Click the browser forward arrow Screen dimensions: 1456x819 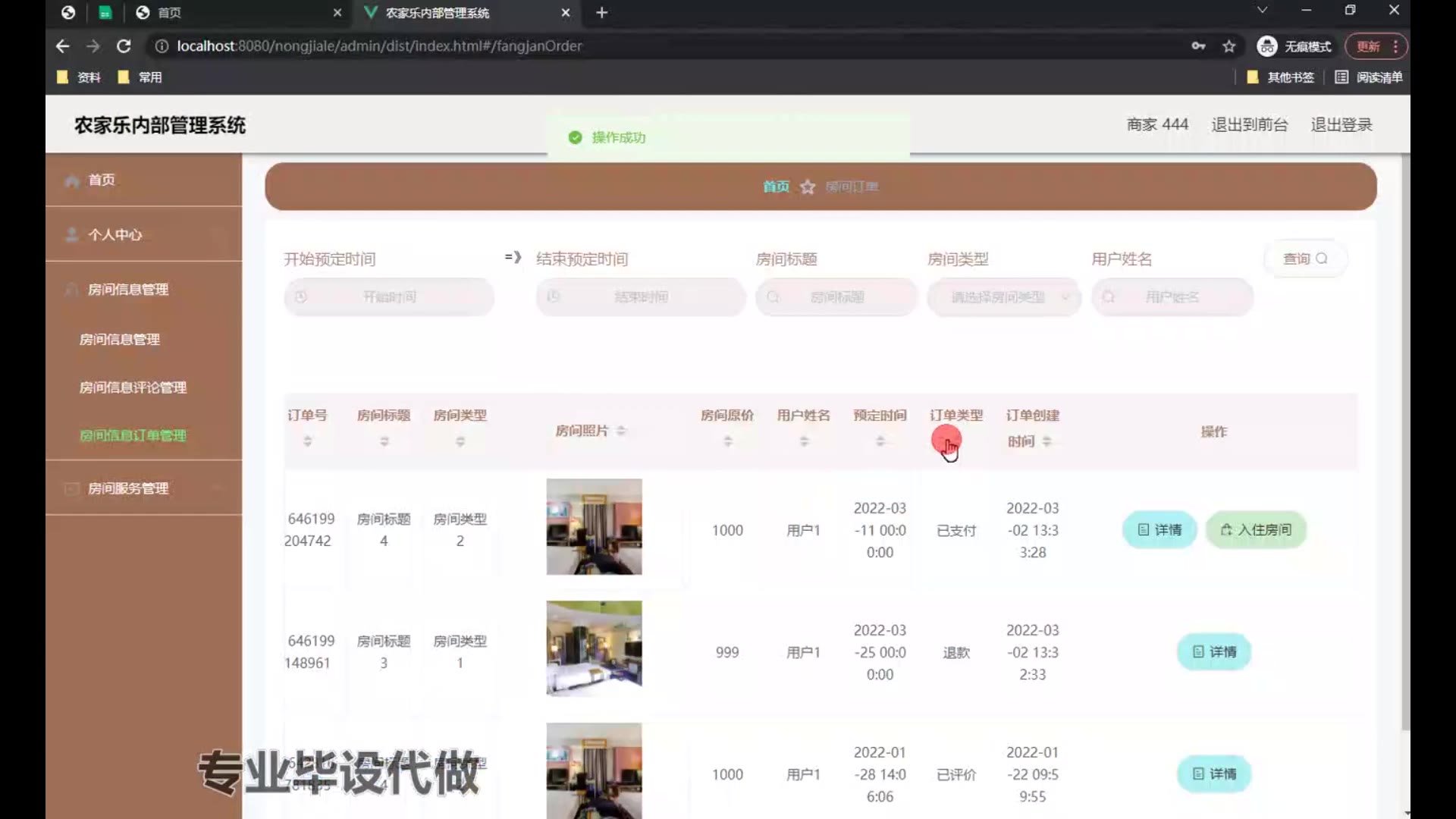pyautogui.click(x=93, y=46)
